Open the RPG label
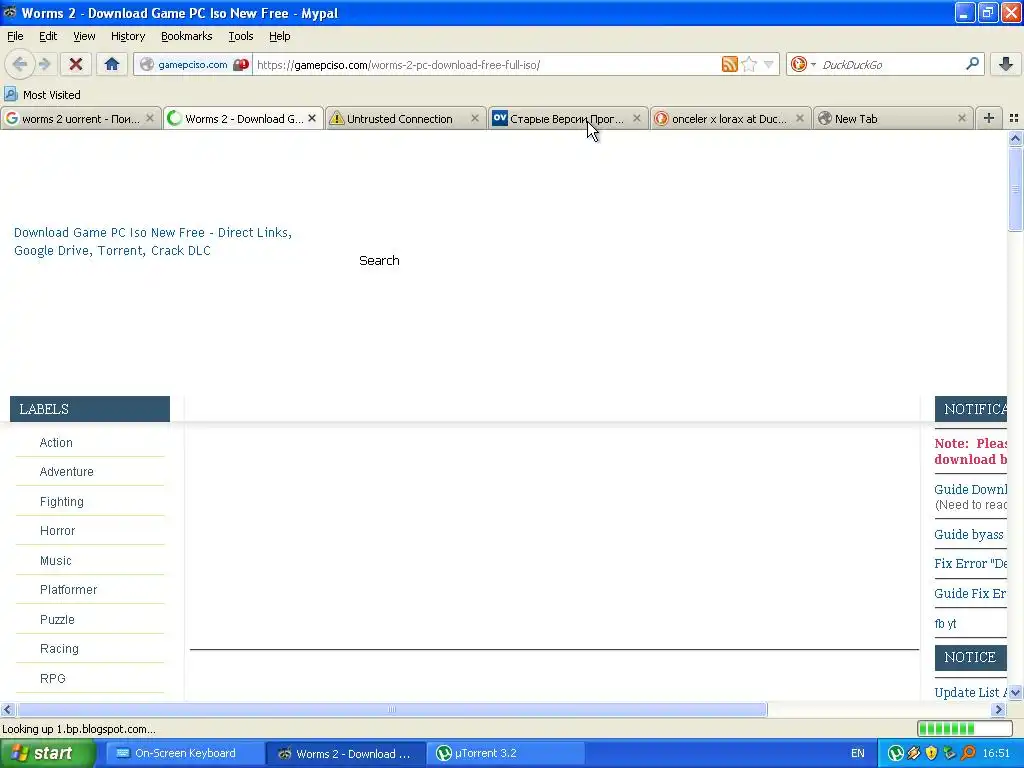 coord(53,678)
